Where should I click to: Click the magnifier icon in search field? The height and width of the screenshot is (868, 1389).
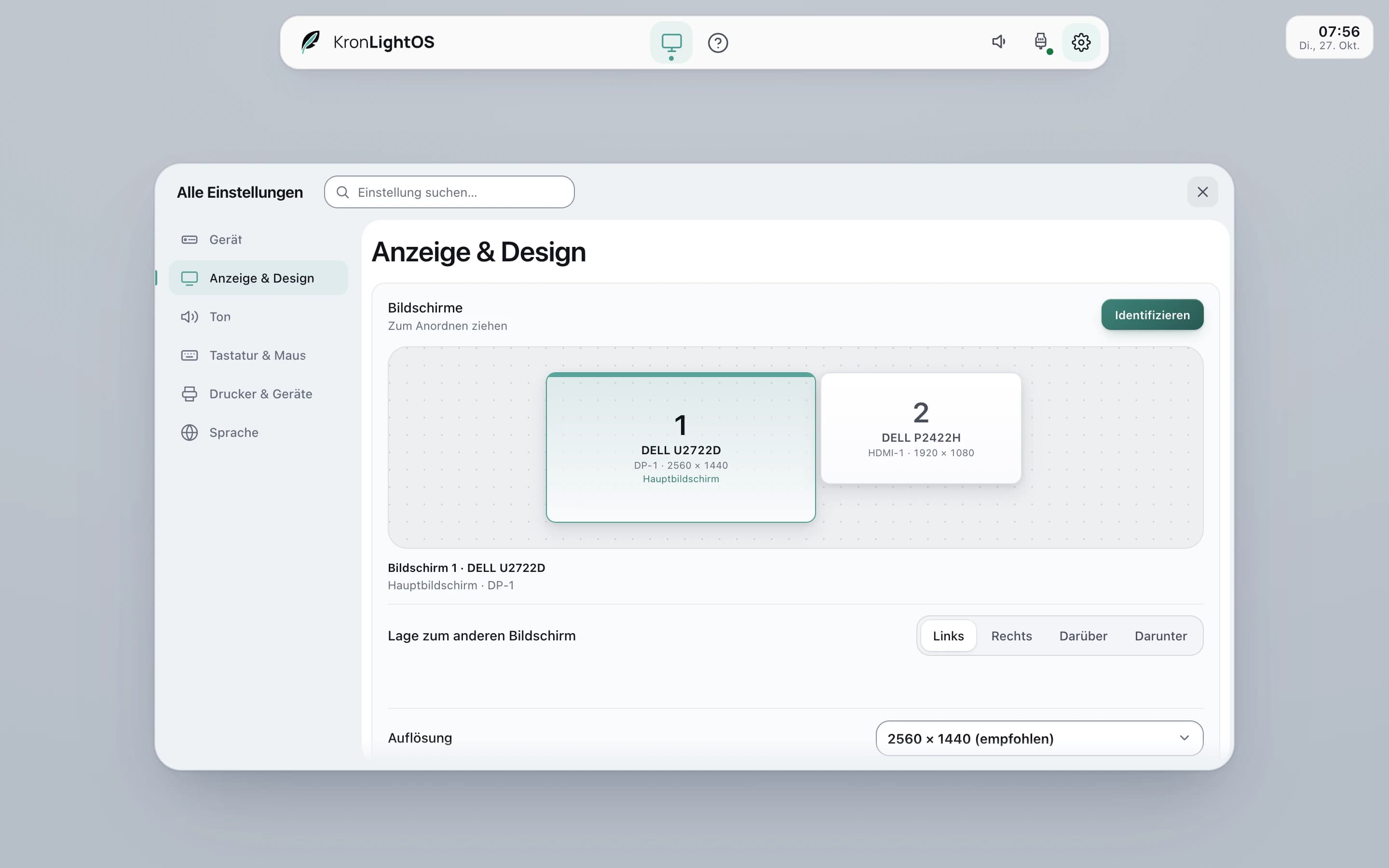[342, 192]
